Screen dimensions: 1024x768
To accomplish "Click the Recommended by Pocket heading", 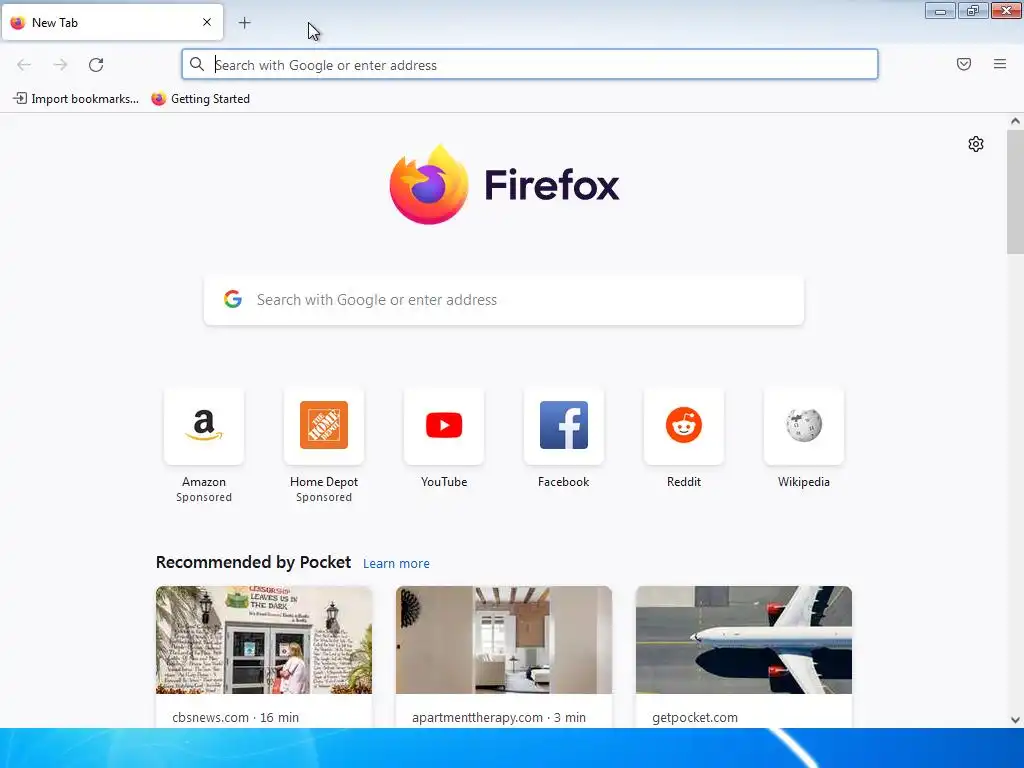I will (253, 562).
